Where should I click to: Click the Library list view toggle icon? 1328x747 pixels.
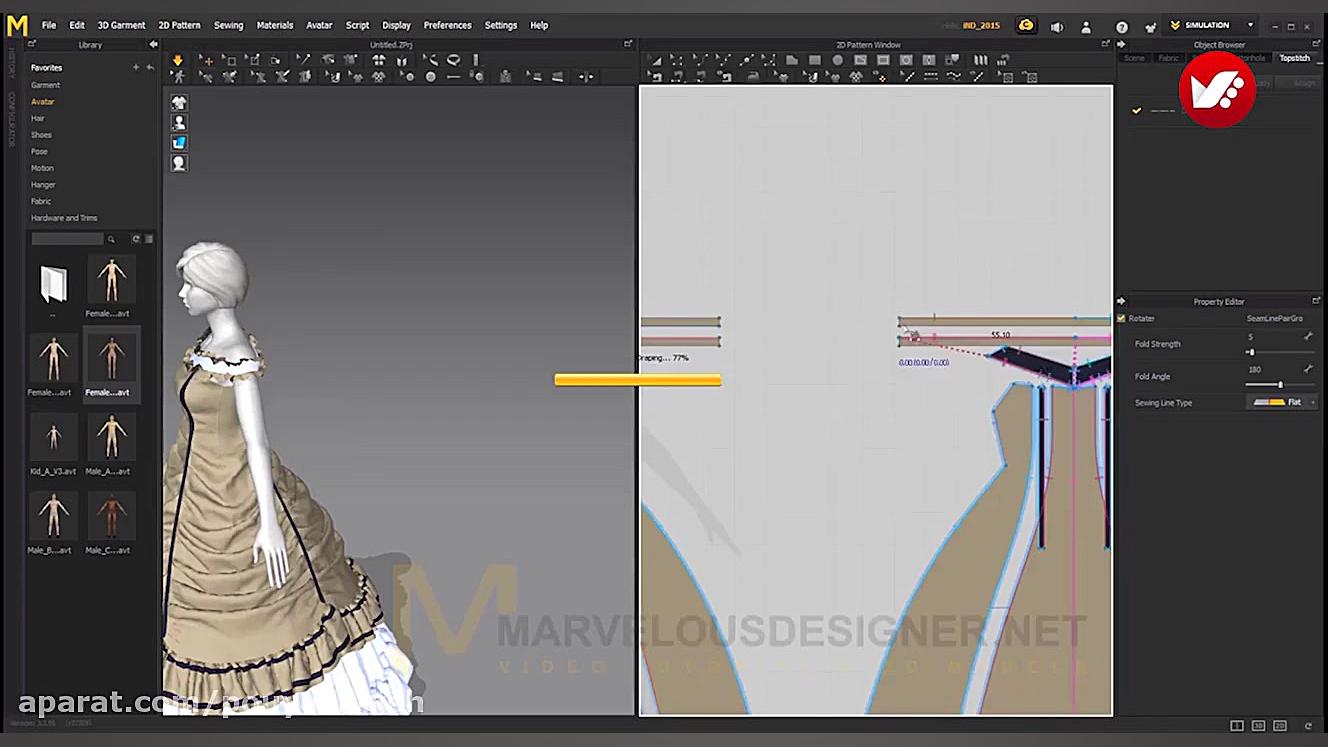click(x=149, y=239)
